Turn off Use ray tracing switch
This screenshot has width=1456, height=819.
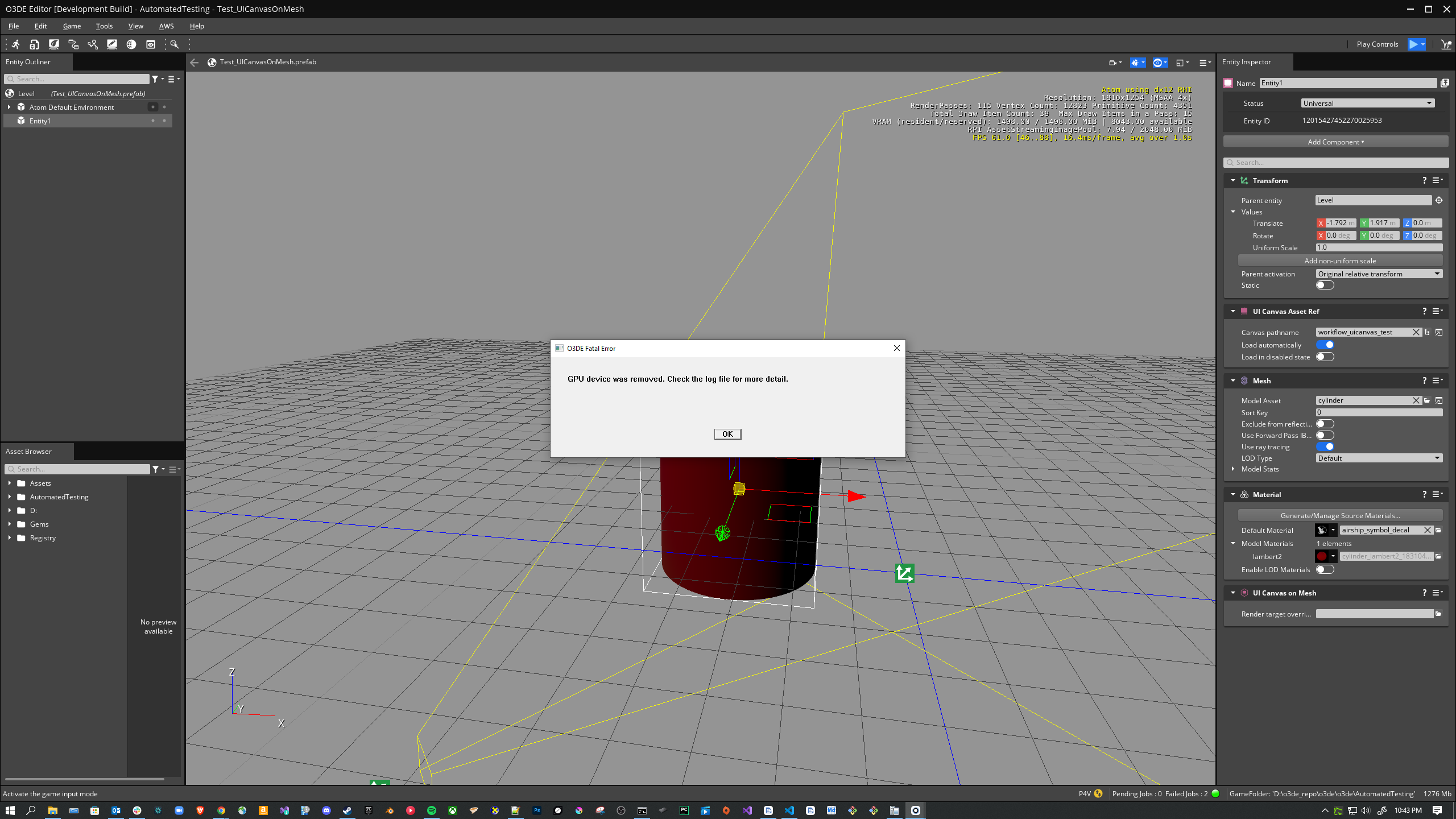pos(1325,447)
